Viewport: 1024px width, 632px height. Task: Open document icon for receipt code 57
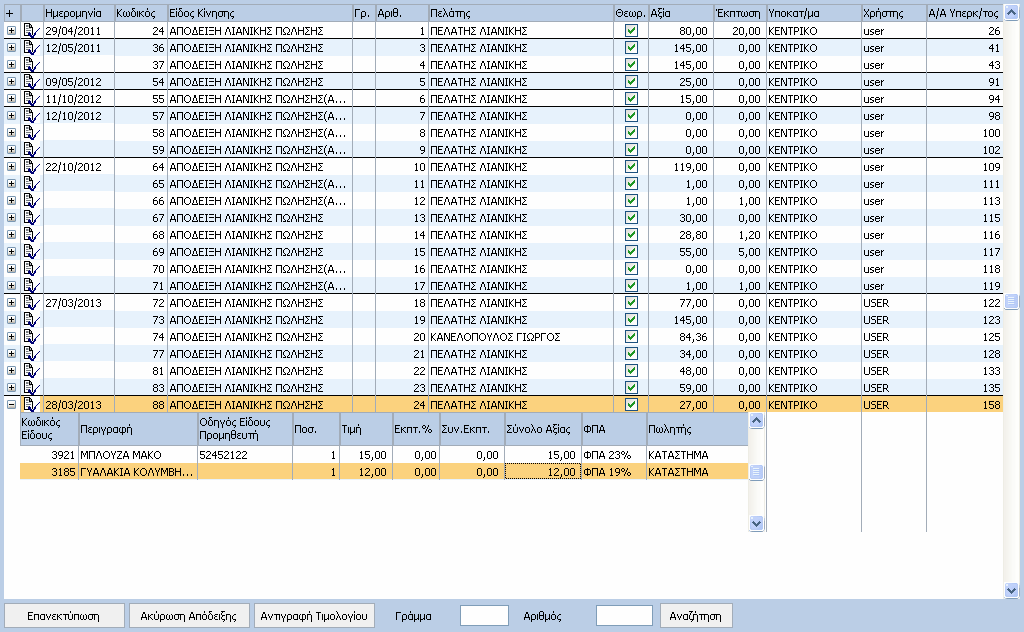pyautogui.click(x=31, y=116)
